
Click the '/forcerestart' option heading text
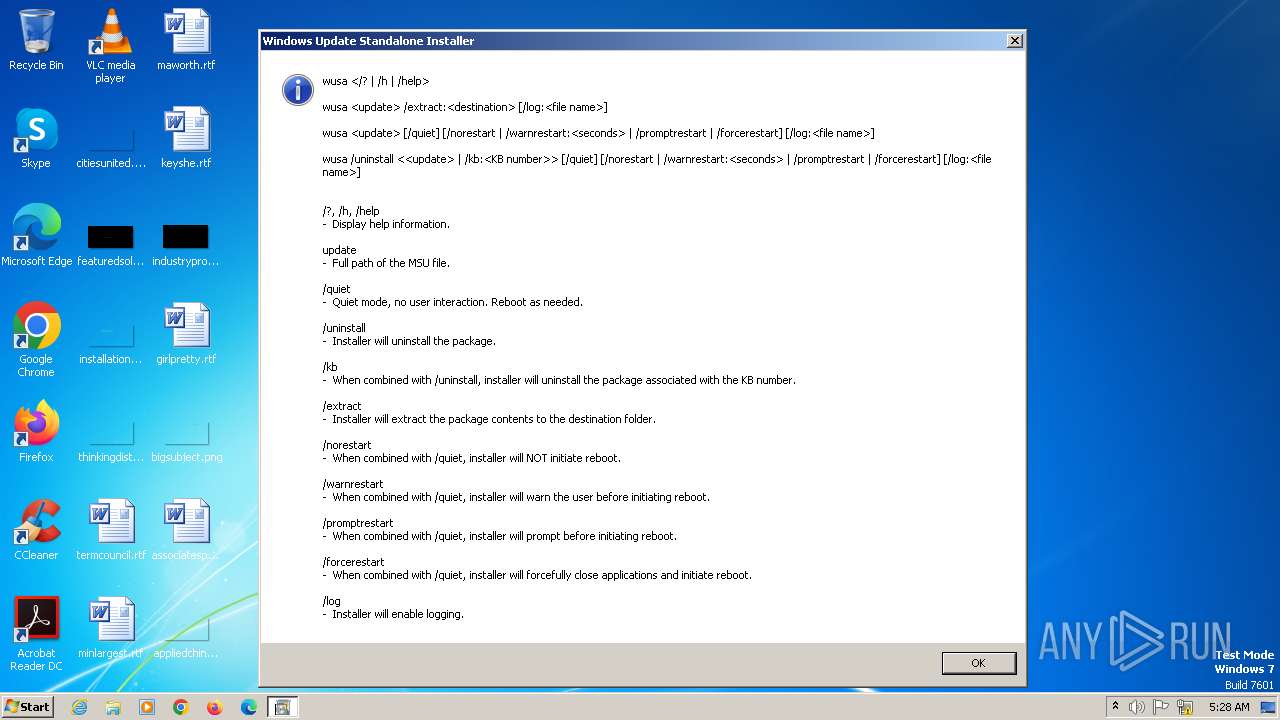point(353,562)
